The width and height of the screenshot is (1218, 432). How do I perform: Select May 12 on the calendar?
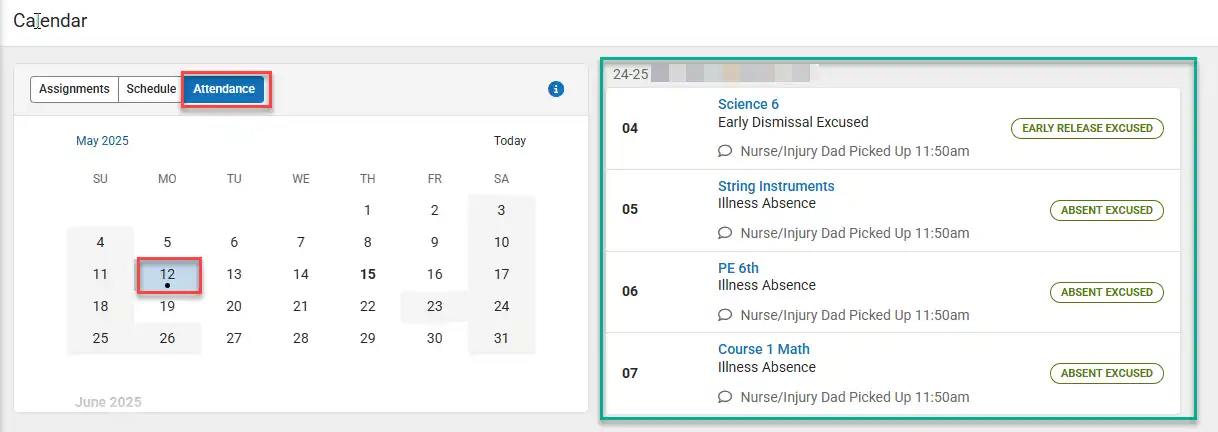[x=168, y=275]
